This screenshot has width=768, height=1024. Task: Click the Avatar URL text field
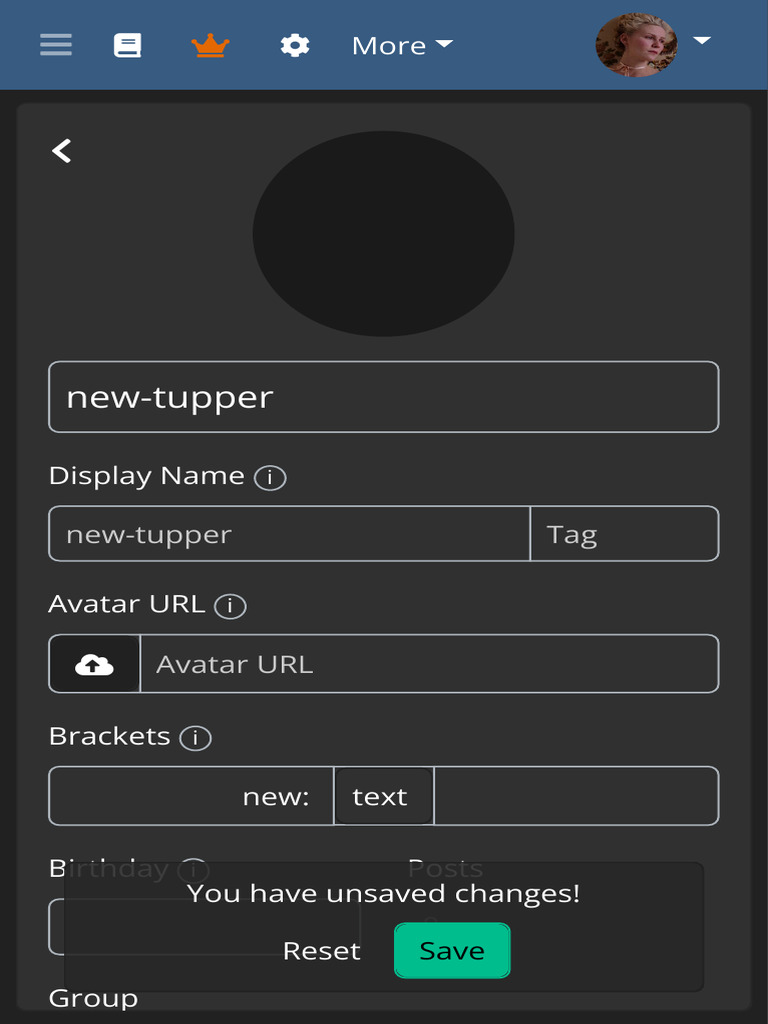point(429,664)
